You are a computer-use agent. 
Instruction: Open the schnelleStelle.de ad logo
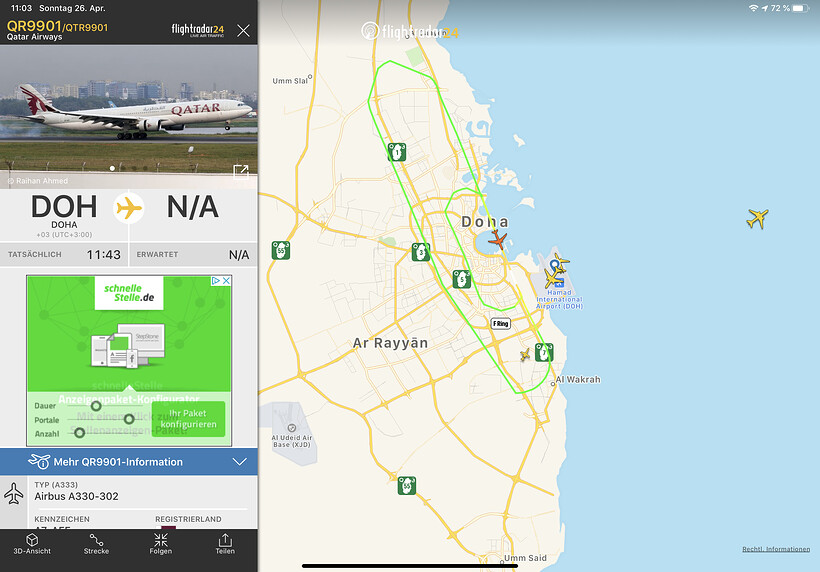click(x=129, y=293)
